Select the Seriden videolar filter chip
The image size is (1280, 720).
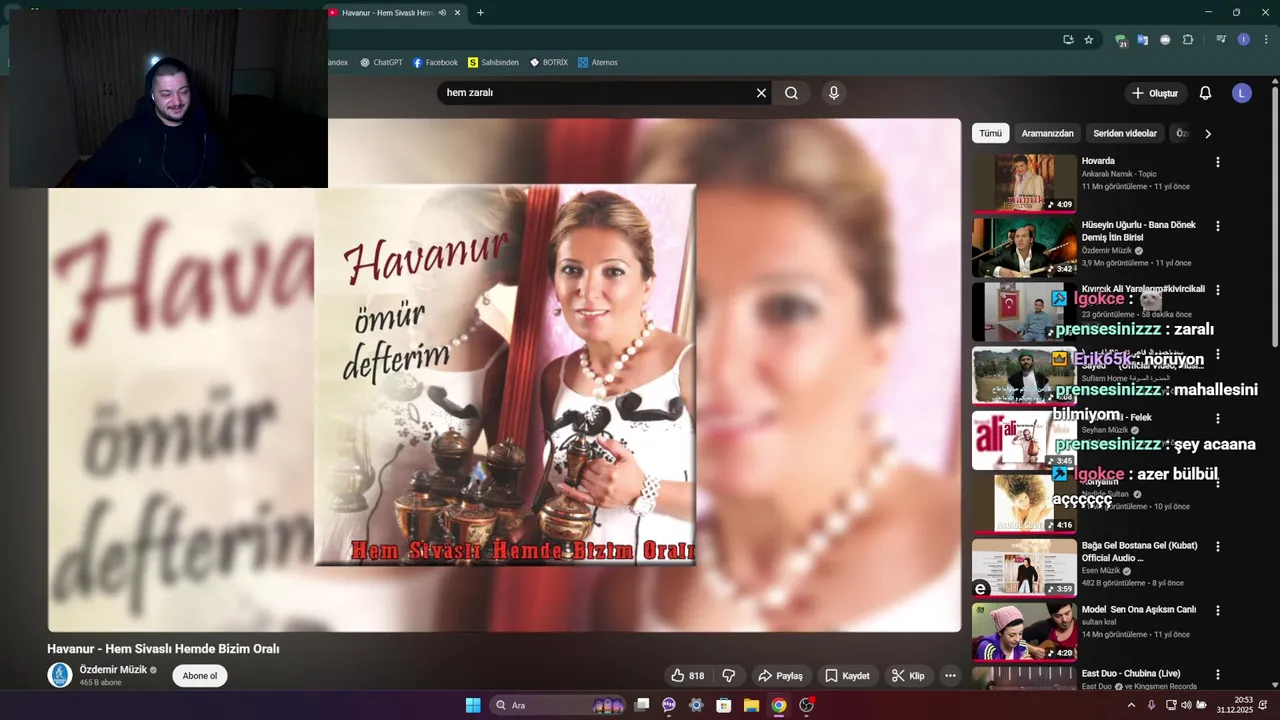[1125, 133]
